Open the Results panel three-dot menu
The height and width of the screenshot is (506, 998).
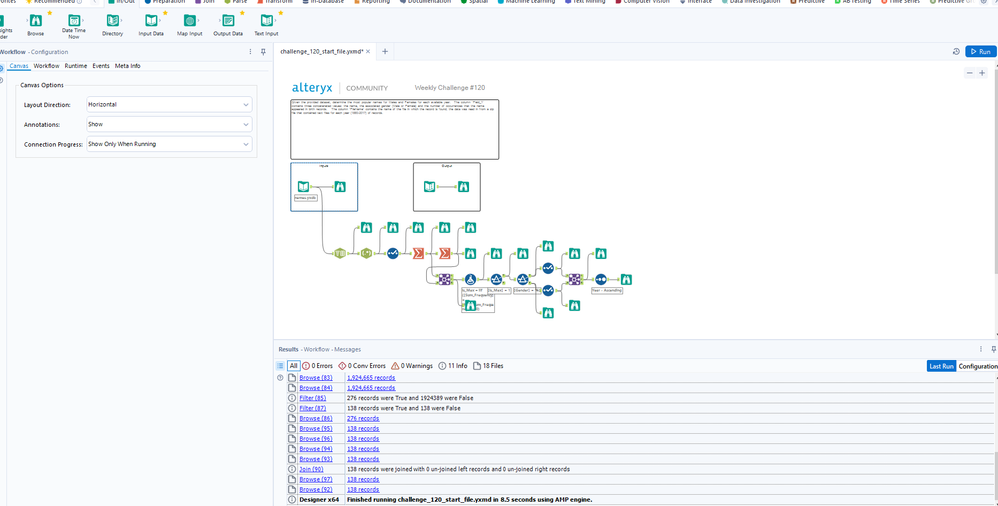click(x=981, y=349)
